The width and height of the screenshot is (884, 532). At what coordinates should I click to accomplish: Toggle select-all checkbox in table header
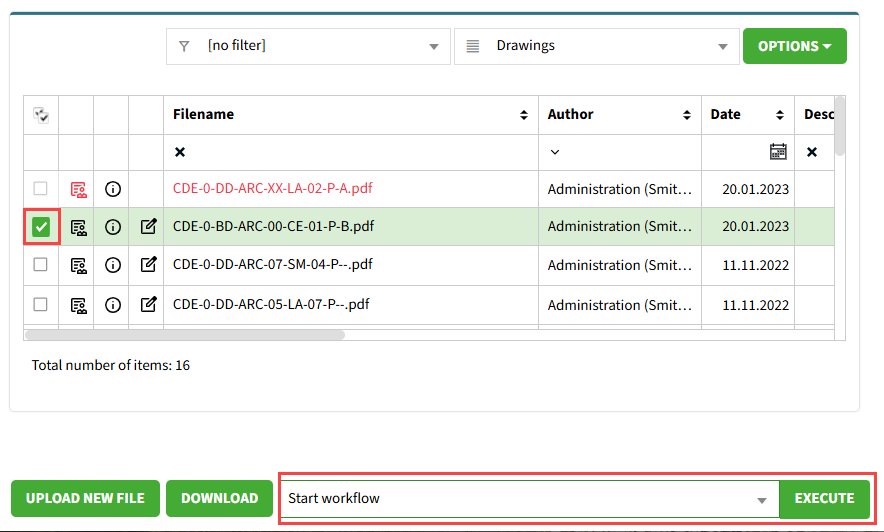click(41, 115)
